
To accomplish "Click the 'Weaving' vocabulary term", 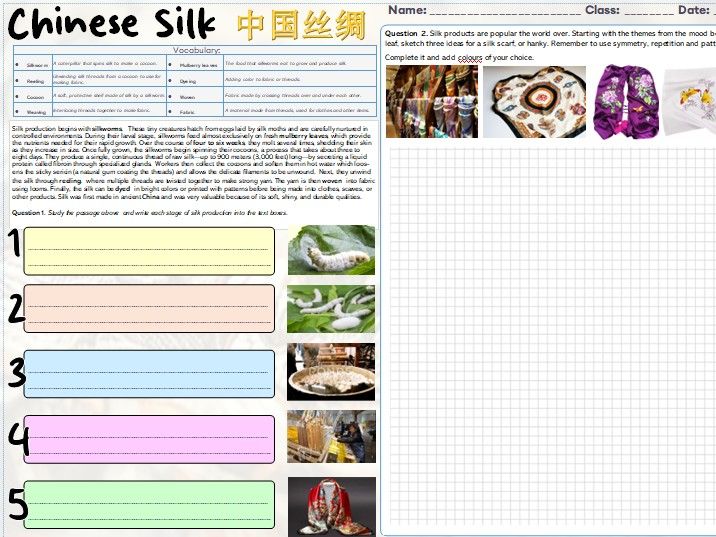I will (x=36, y=112).
